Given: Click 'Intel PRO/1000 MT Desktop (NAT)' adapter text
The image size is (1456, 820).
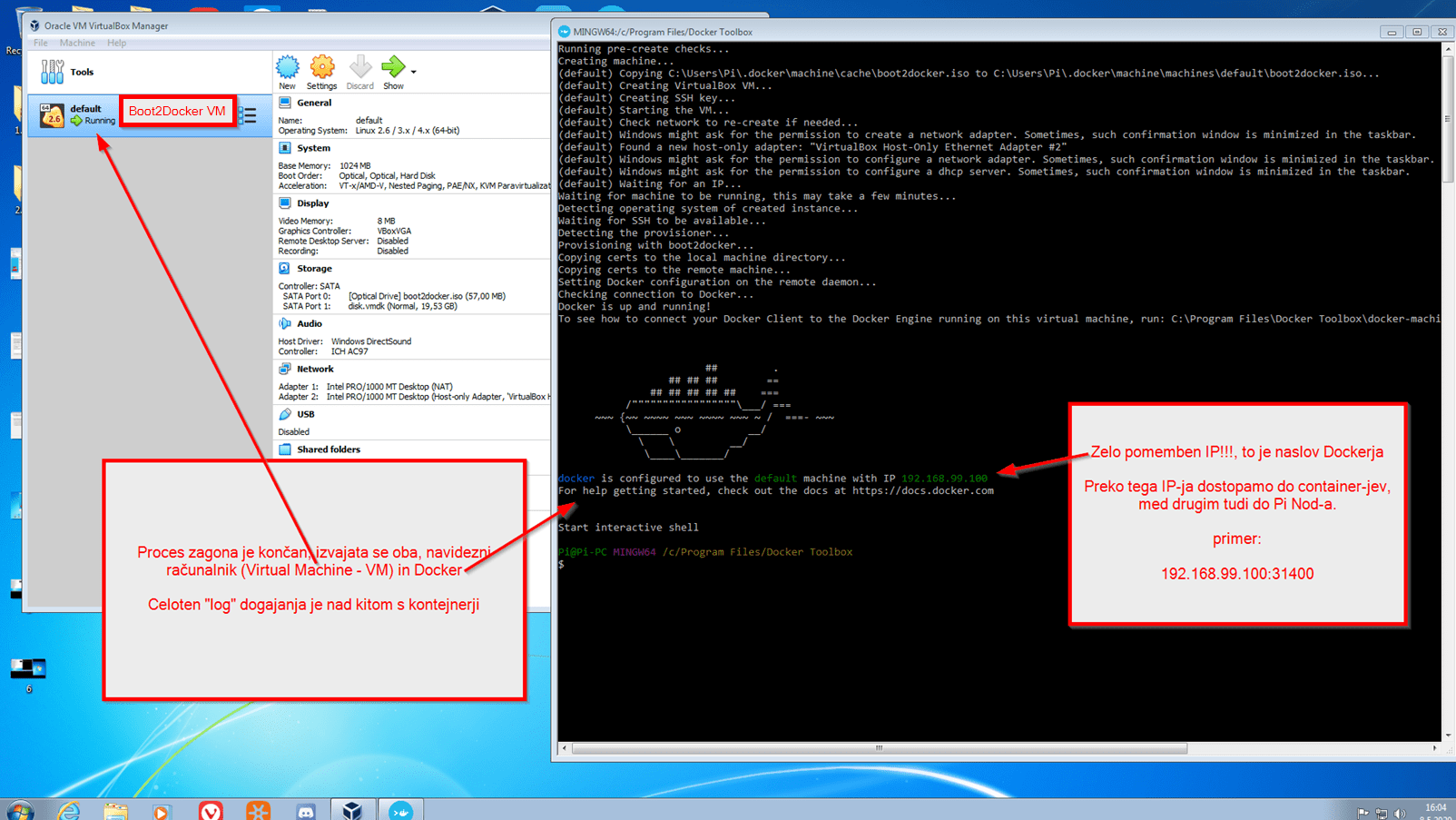Looking at the screenshot, I should 389,387.
